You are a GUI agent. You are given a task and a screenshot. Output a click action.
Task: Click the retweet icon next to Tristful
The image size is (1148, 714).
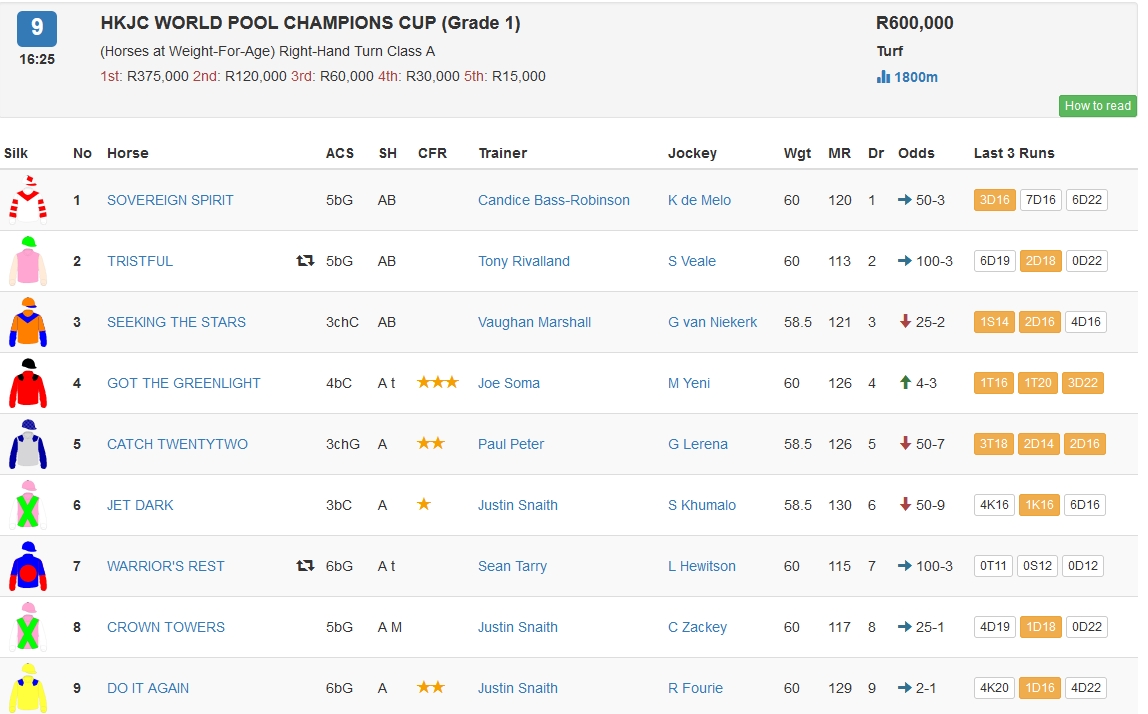(x=305, y=261)
